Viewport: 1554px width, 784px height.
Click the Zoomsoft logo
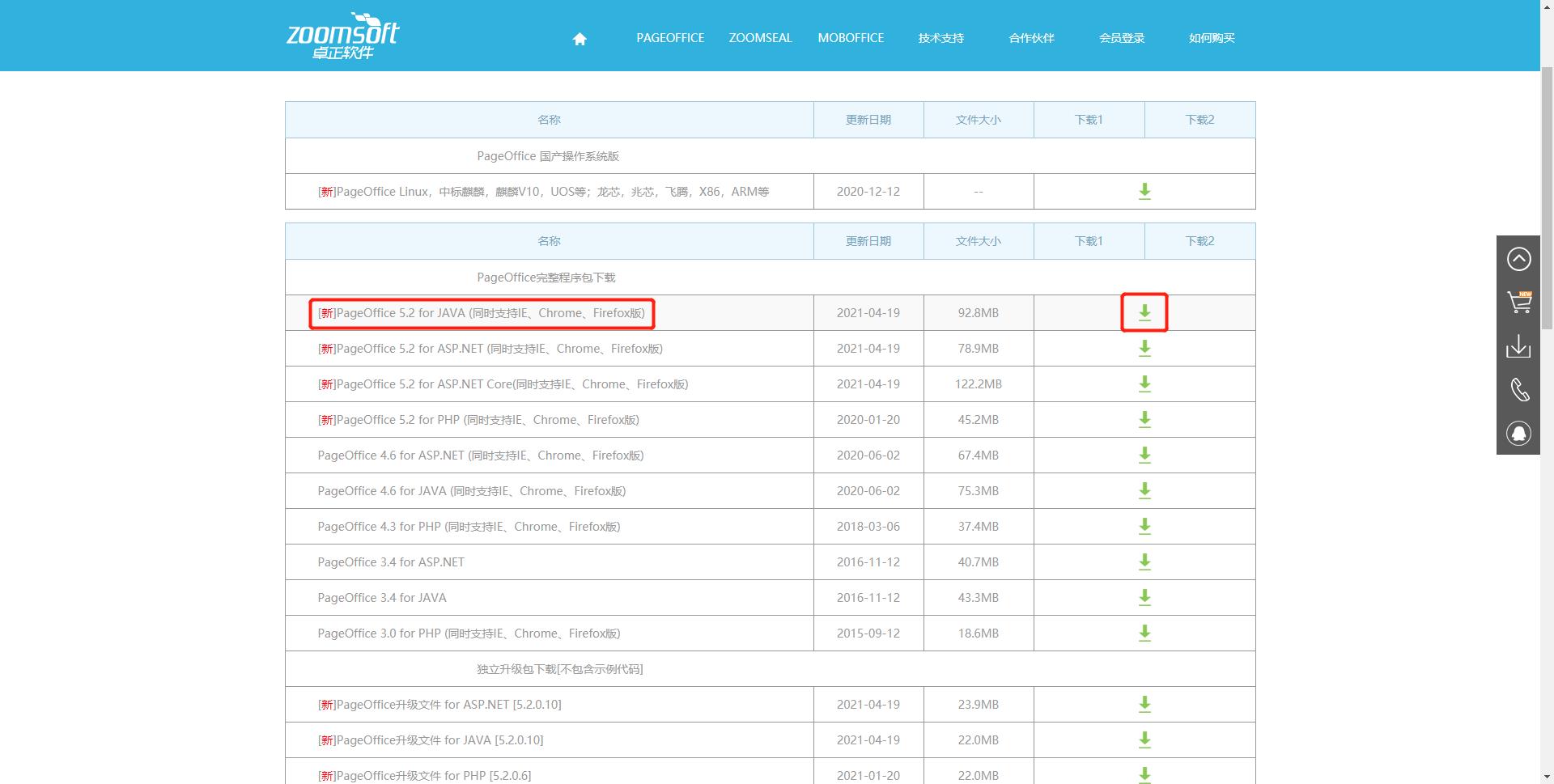[x=342, y=36]
